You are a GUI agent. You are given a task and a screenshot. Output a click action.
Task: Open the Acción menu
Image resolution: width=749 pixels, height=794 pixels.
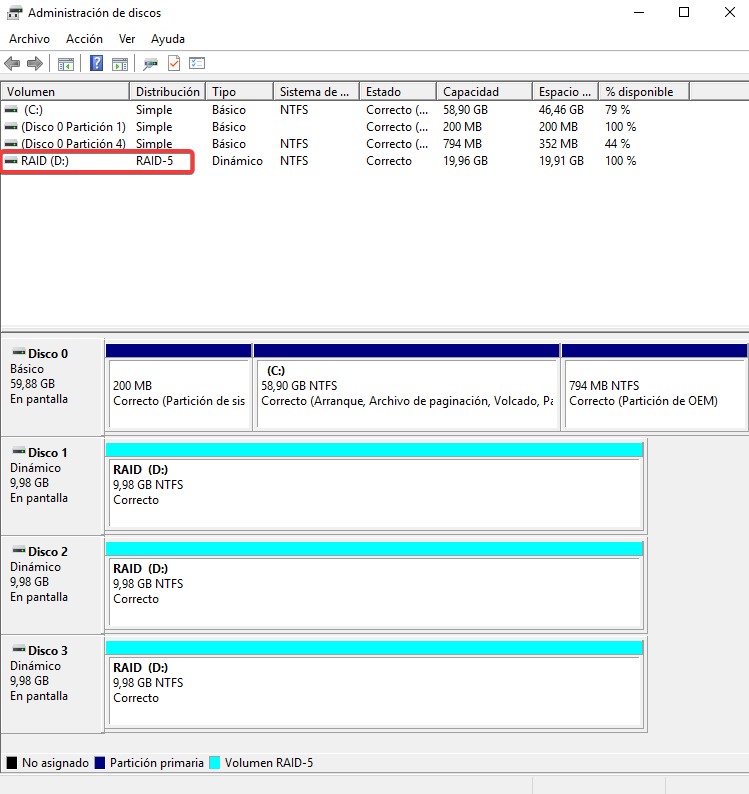click(x=84, y=38)
